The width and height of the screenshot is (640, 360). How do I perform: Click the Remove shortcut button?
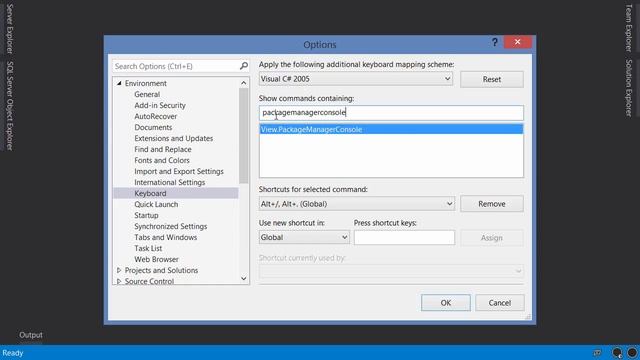(492, 204)
